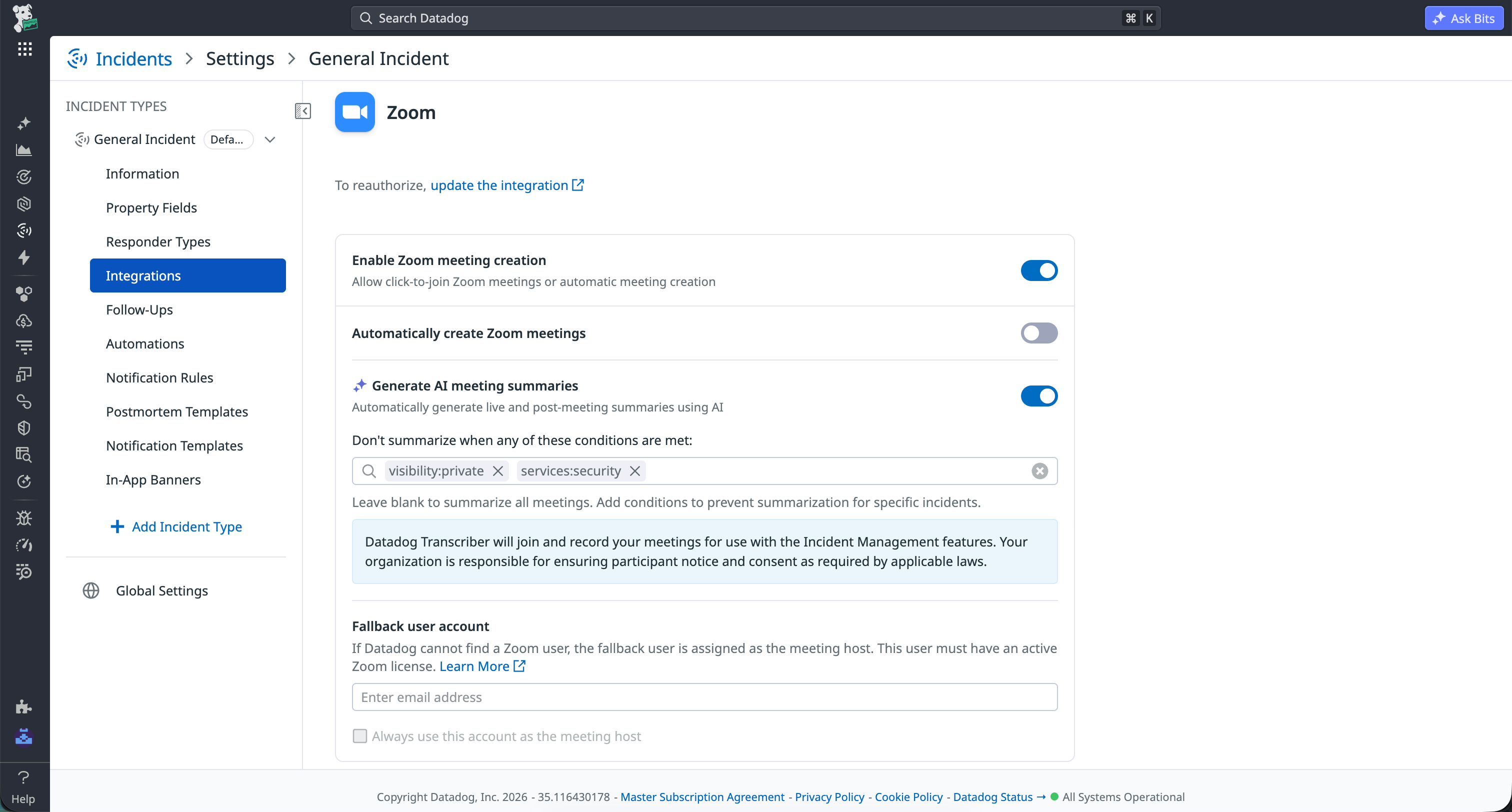
Task: Click the Datadog dog logo
Action: click(24, 17)
